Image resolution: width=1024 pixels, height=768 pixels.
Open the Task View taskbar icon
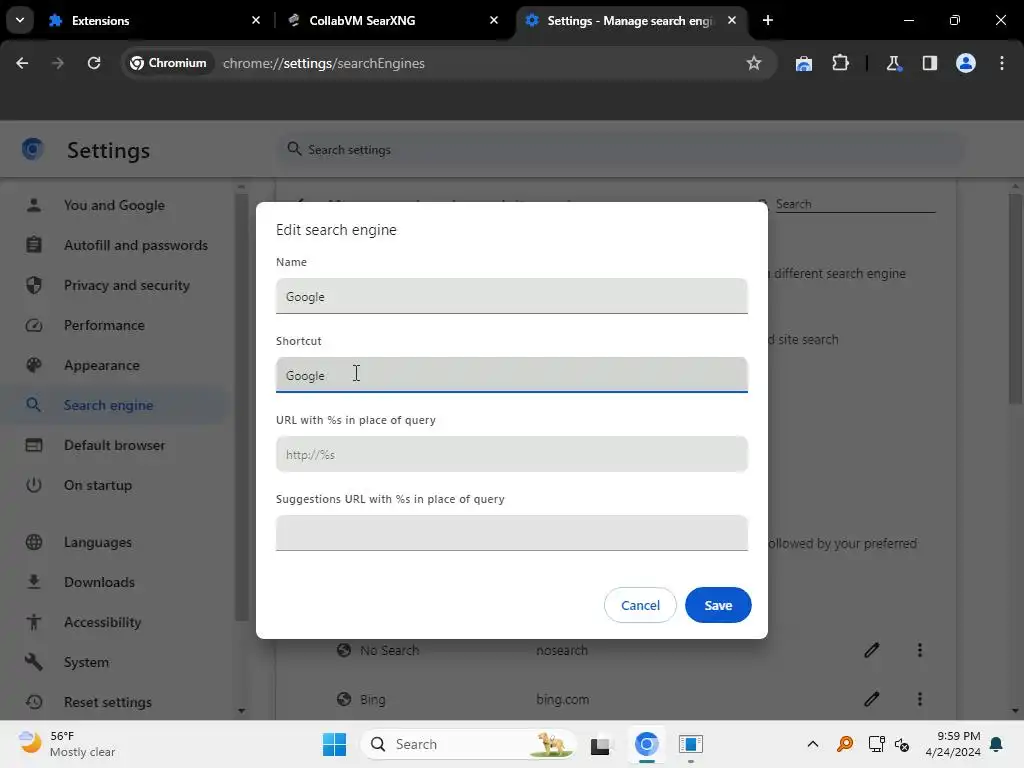click(x=600, y=744)
